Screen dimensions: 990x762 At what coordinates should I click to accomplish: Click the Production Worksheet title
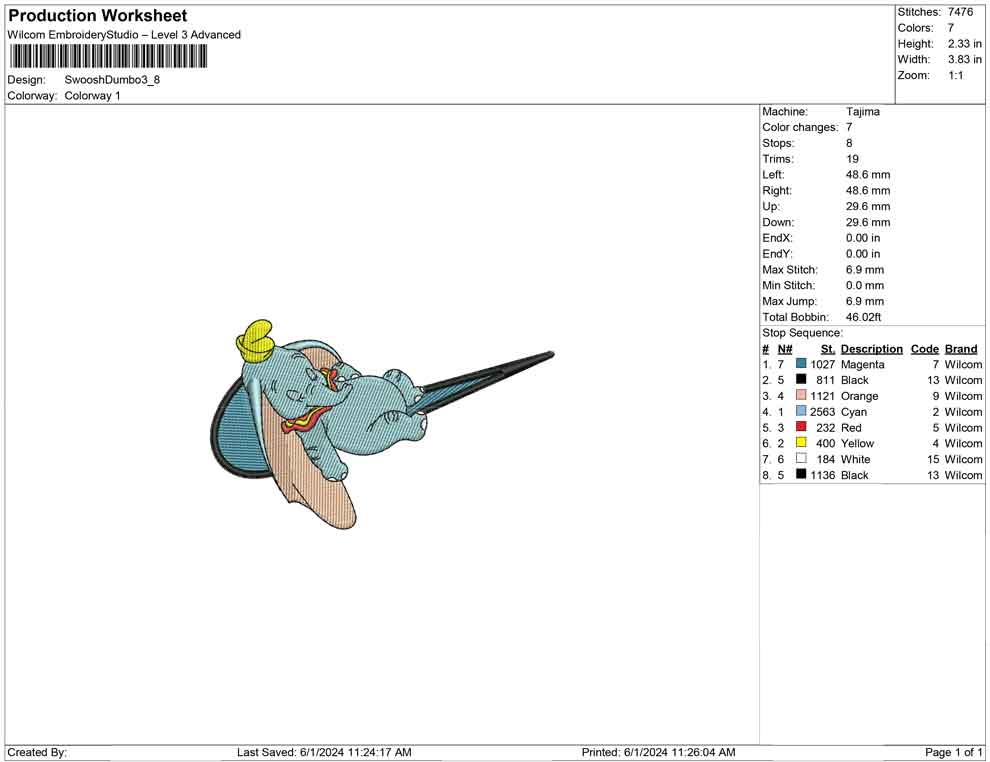click(98, 16)
